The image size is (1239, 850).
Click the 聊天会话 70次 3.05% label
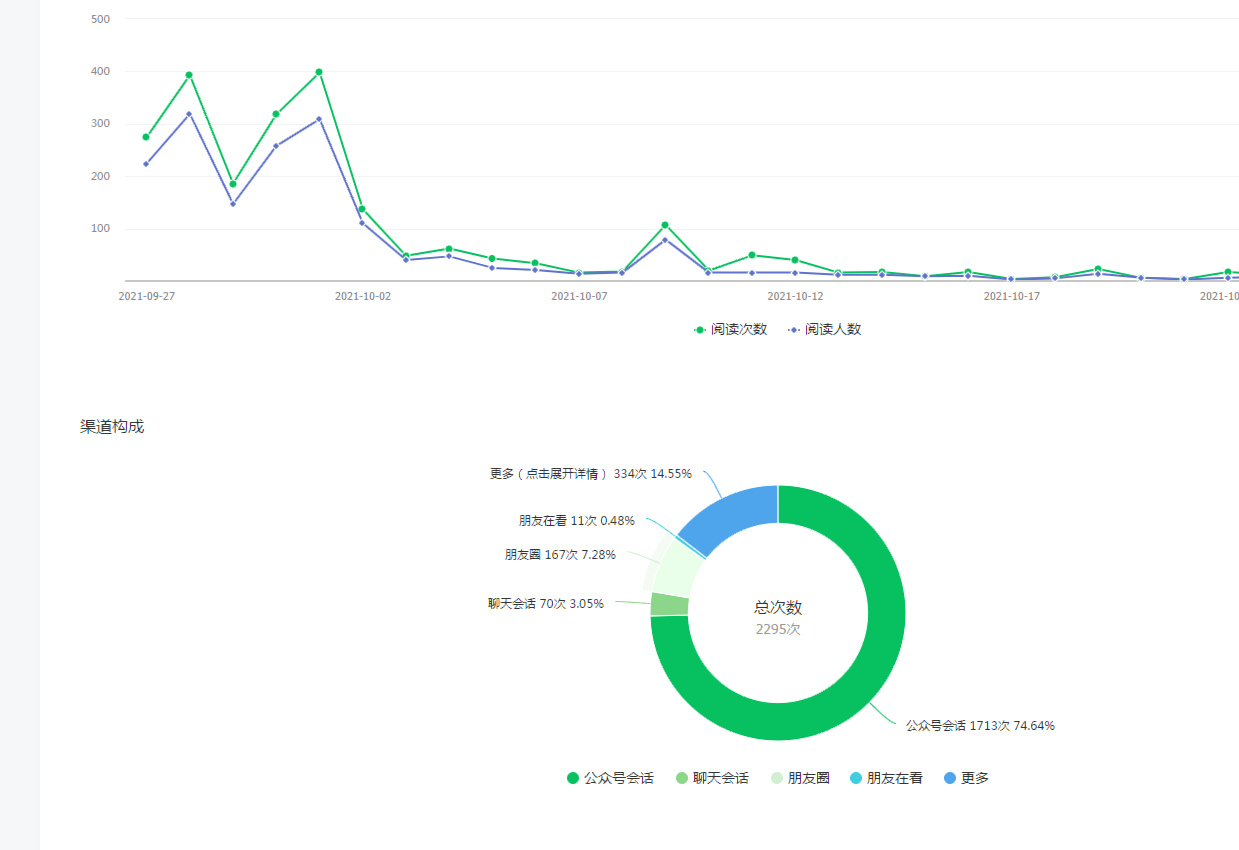click(545, 604)
